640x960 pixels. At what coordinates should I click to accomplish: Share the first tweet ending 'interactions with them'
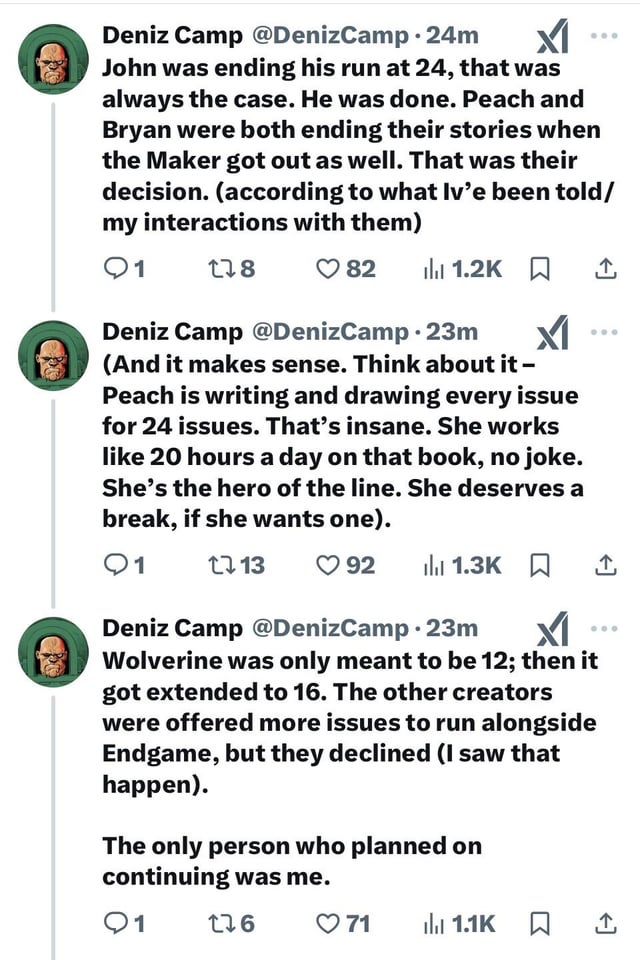tap(604, 270)
